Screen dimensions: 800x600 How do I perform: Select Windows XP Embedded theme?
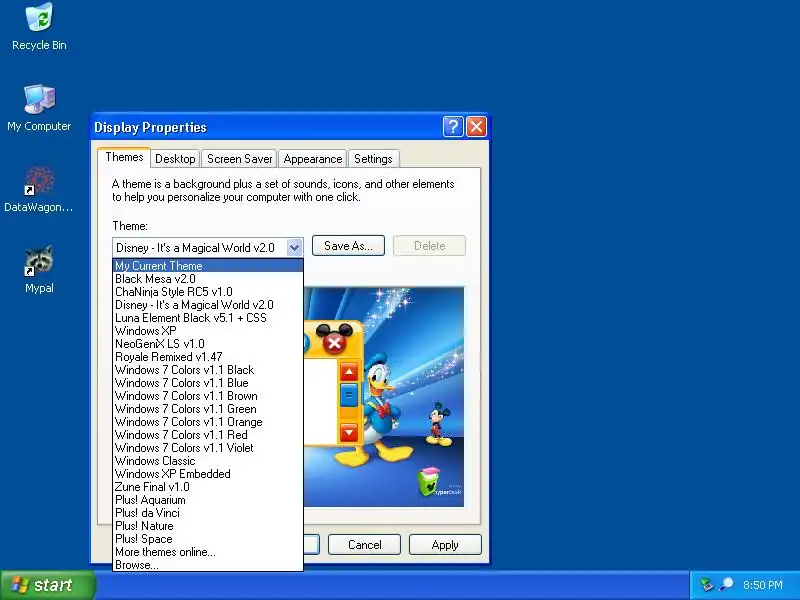tap(208, 474)
